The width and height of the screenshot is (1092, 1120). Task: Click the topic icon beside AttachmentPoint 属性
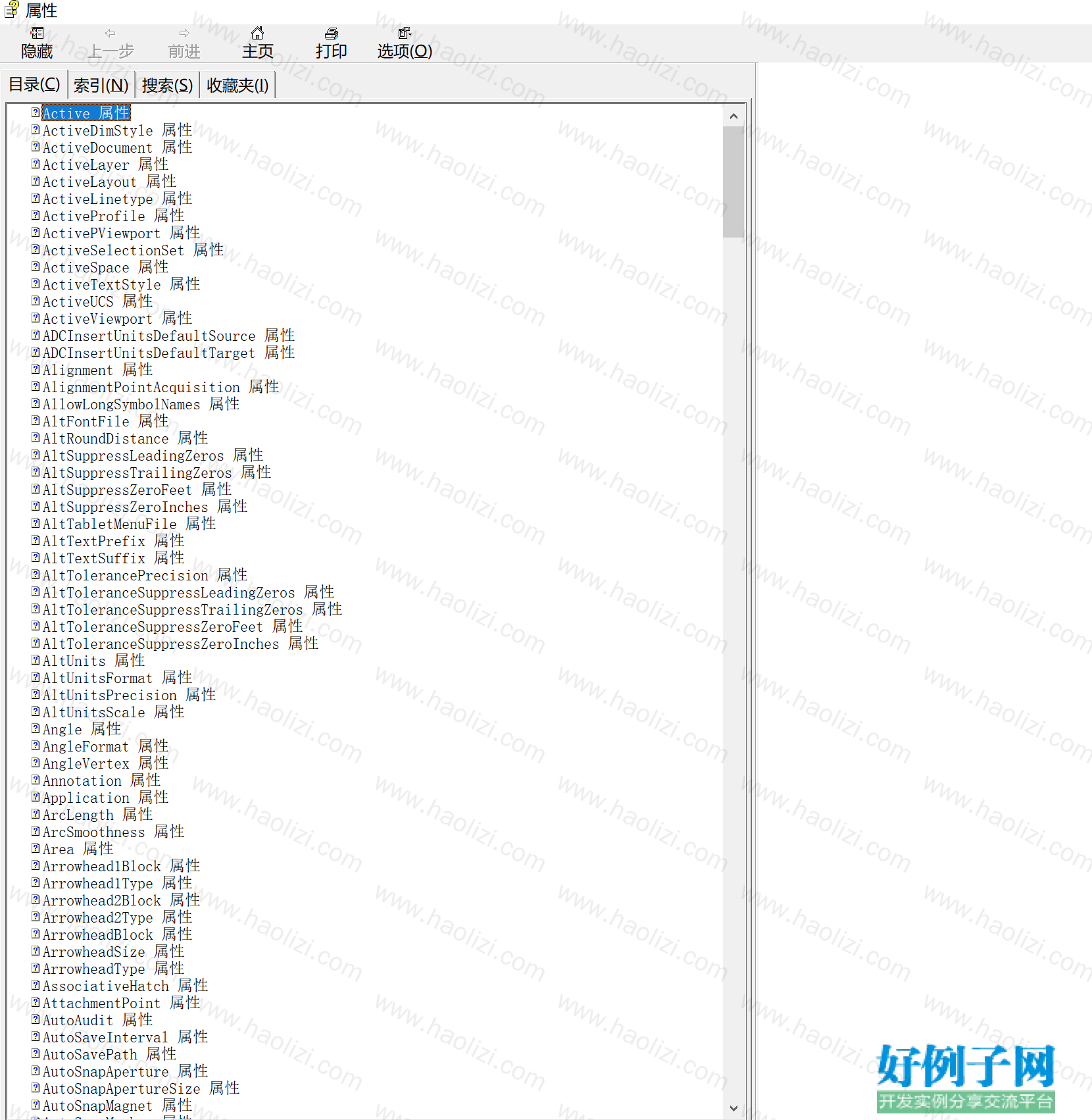[36, 1002]
